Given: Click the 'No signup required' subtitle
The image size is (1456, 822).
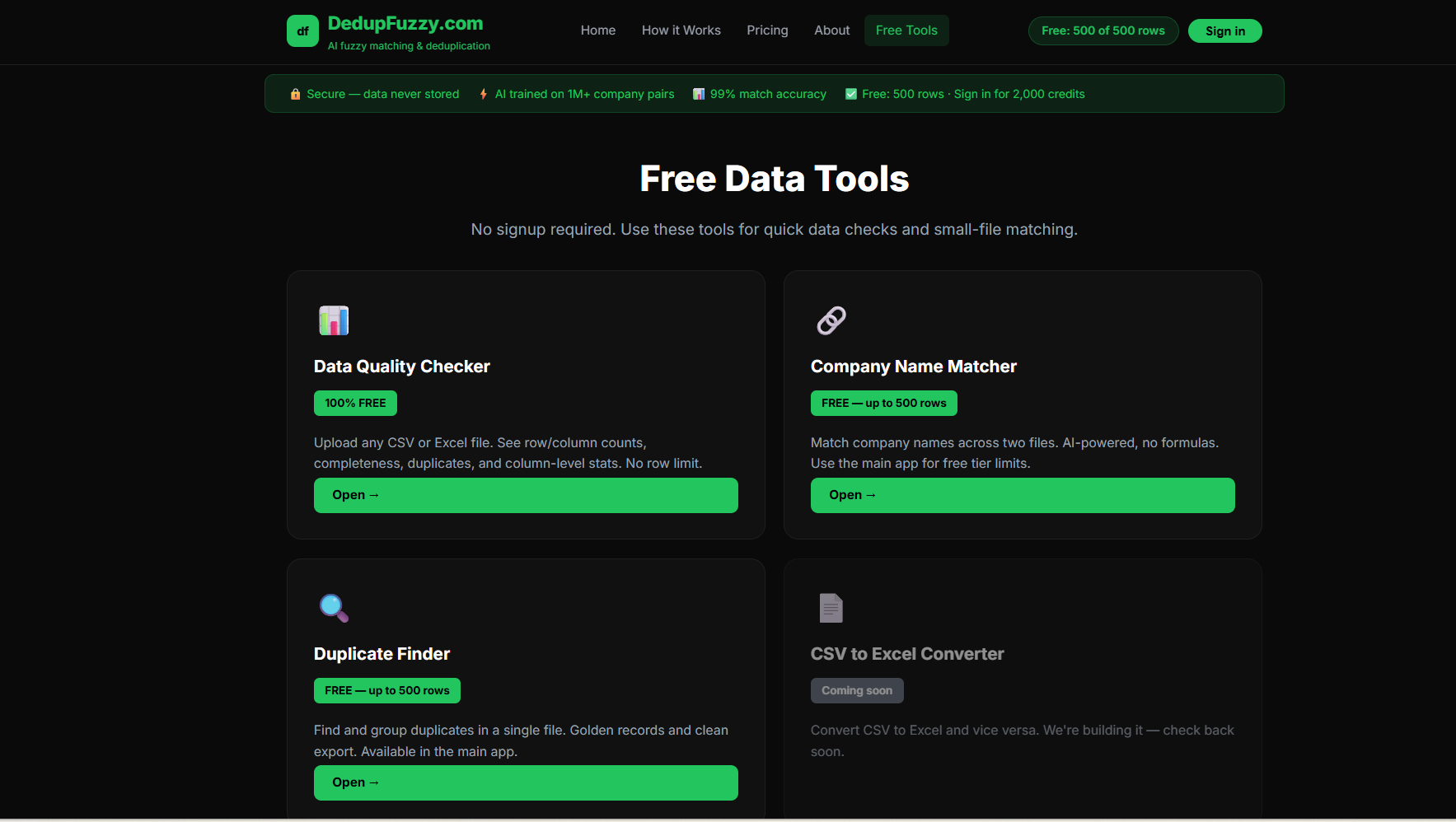Looking at the screenshot, I should pyautogui.click(x=775, y=229).
